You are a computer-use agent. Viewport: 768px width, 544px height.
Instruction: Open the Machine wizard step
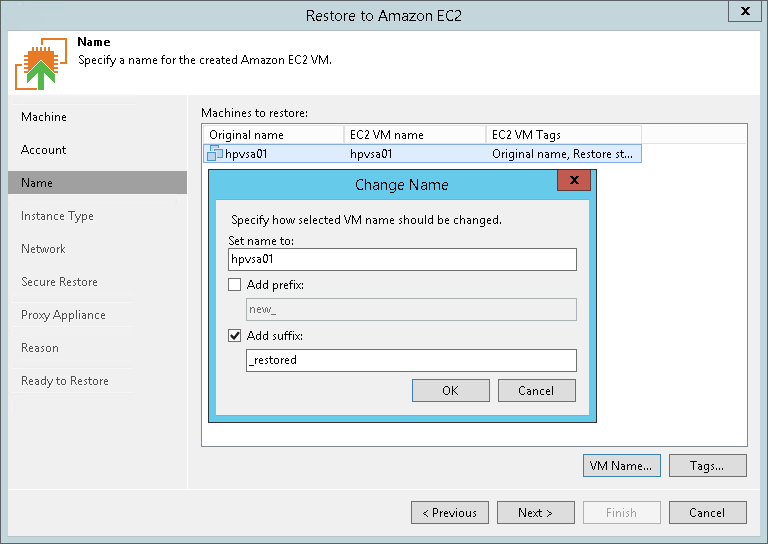44,117
